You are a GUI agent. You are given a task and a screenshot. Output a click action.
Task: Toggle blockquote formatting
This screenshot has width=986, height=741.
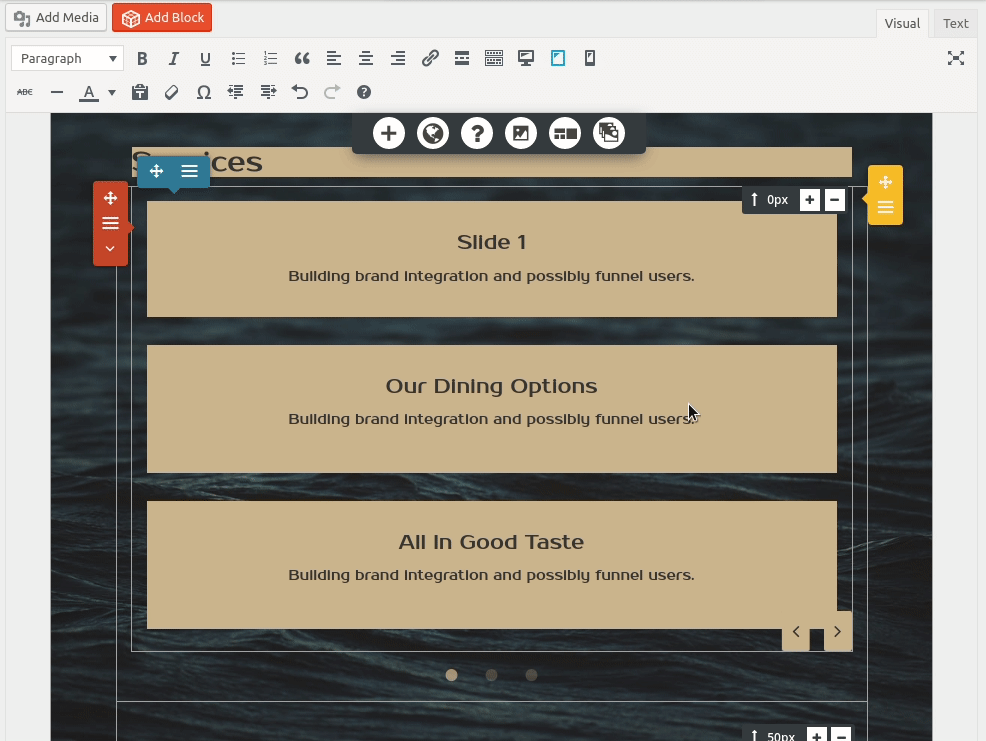(x=302, y=58)
